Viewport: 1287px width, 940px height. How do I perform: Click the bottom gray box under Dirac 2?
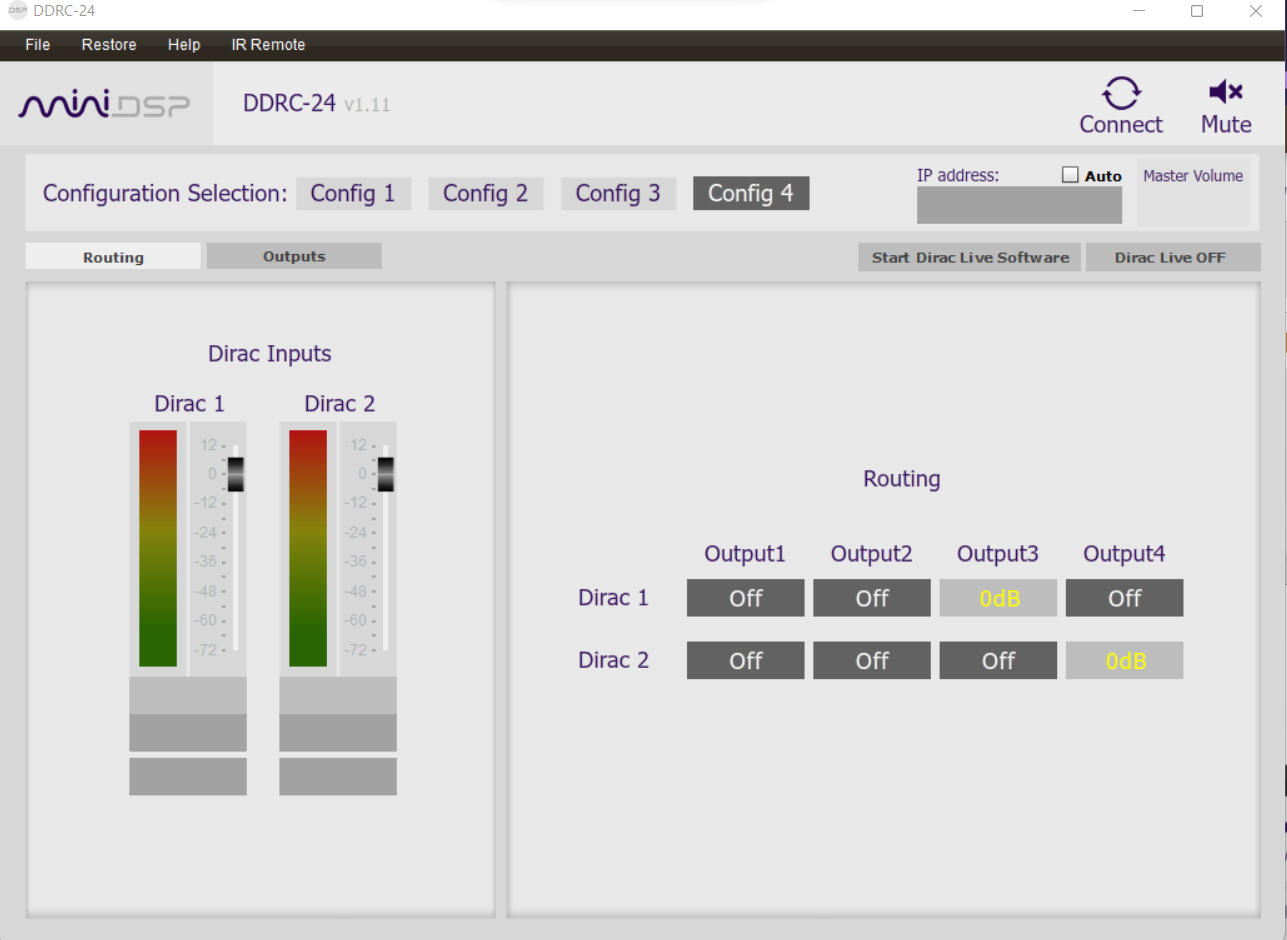point(338,776)
